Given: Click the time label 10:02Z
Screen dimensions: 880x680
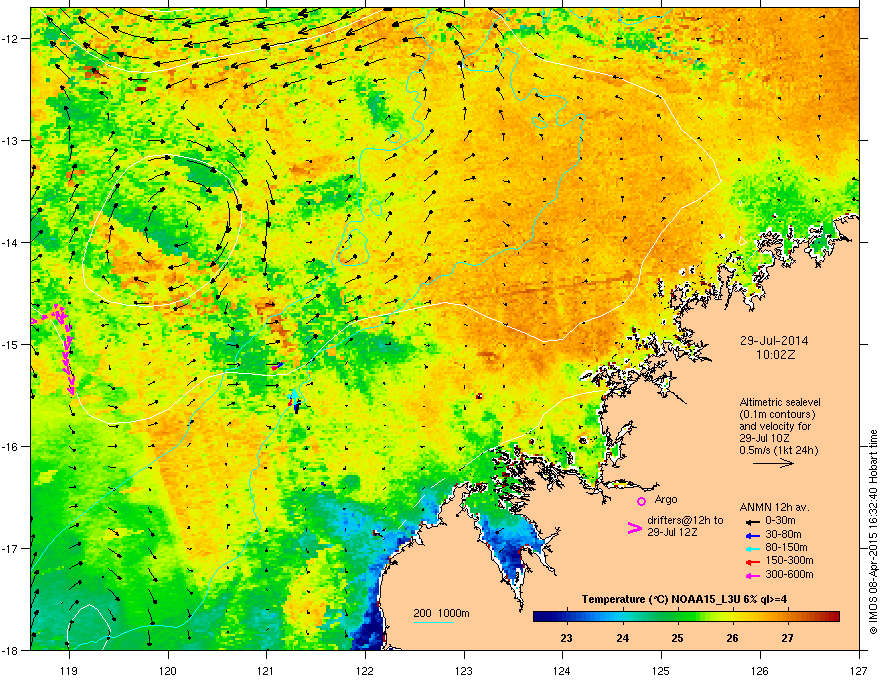Looking at the screenshot, I should click(x=775, y=355).
